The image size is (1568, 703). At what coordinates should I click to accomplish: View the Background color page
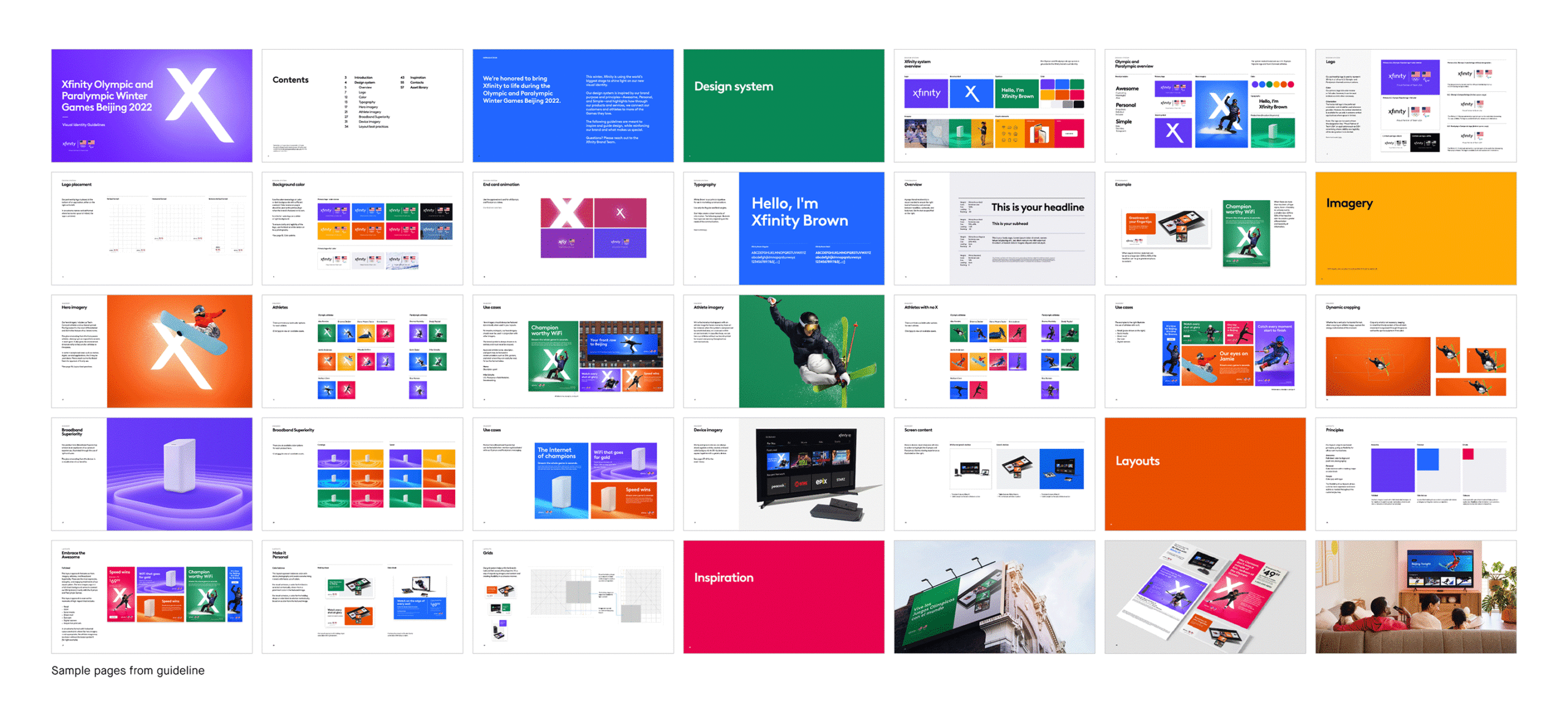[x=362, y=228]
